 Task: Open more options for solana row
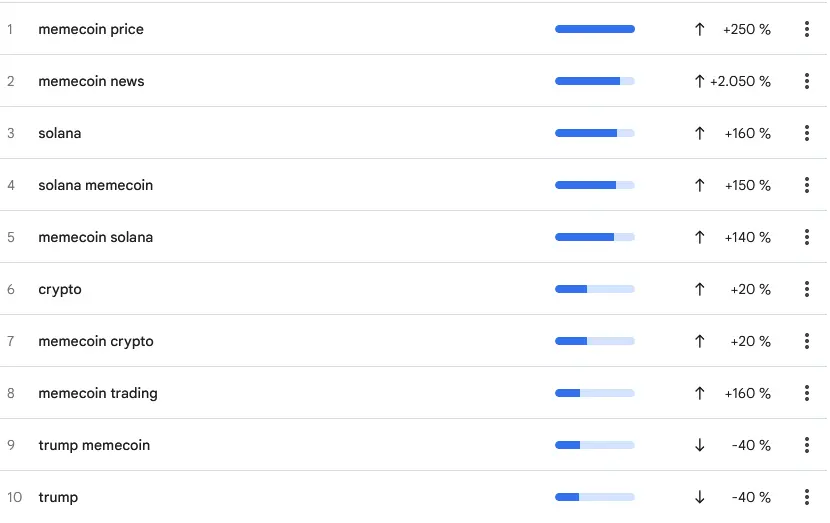point(806,133)
